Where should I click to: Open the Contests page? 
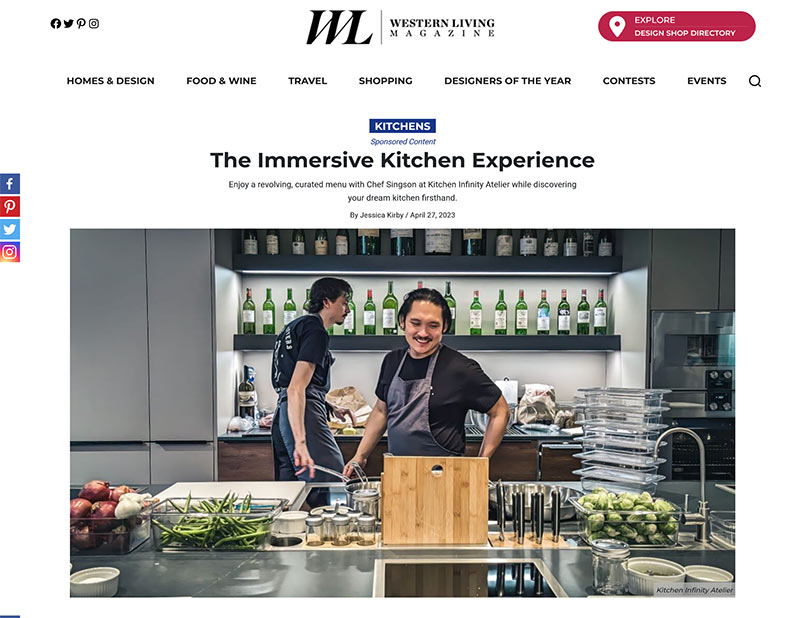[x=629, y=81]
